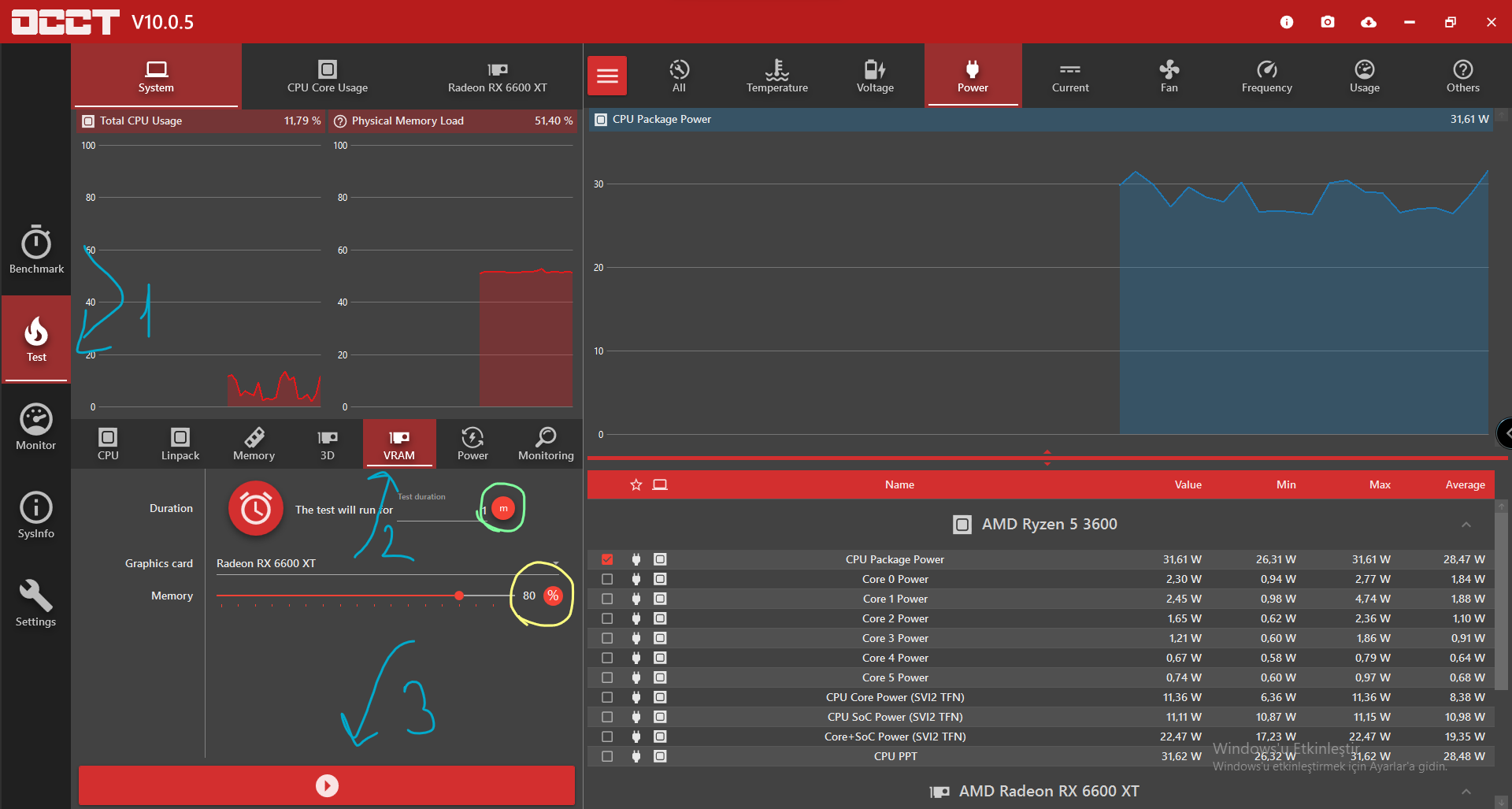The height and width of the screenshot is (809, 1512).
Task: Open the Graphics card dropdown
Action: click(x=387, y=563)
